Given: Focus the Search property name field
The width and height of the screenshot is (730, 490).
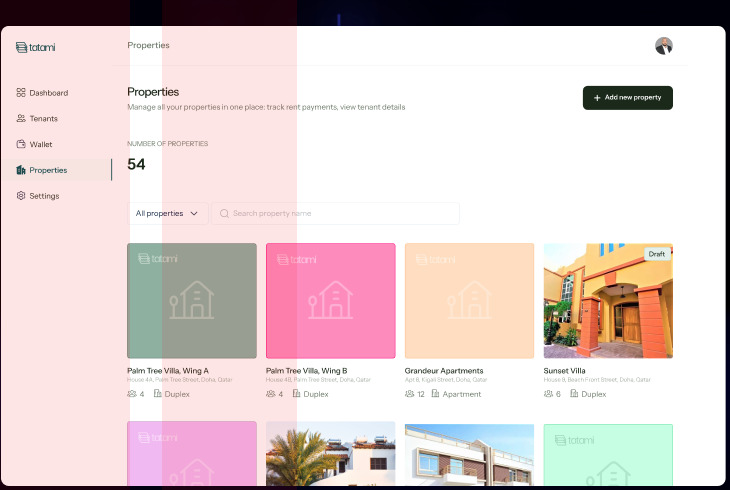Looking at the screenshot, I should (x=335, y=213).
